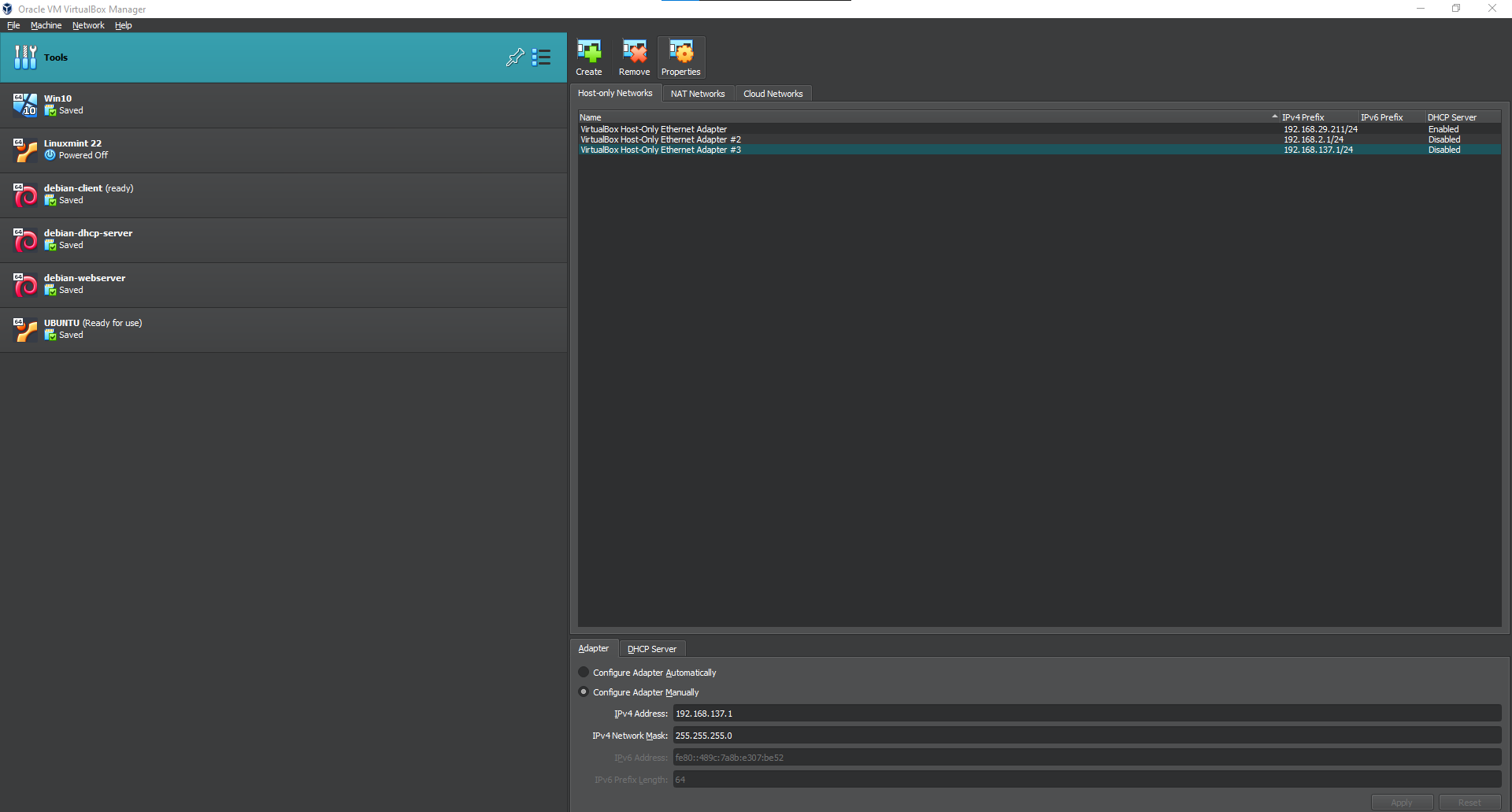Image resolution: width=1512 pixels, height=812 pixels.
Task: Switch to the NAT Networks tab
Action: tap(697, 94)
